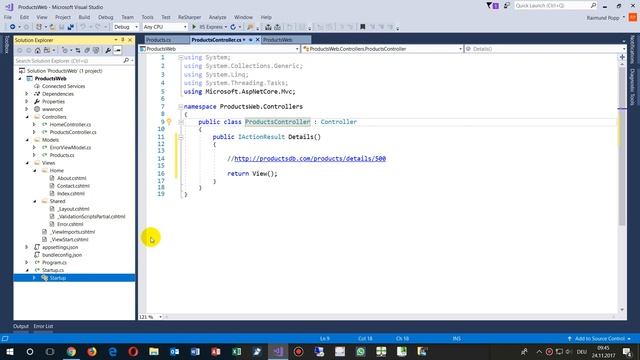Image resolution: width=640 pixels, height=360 pixels.
Task: Open ProductsWeb.Controllers.ProductsController class dropdown
Action: pos(383,49)
